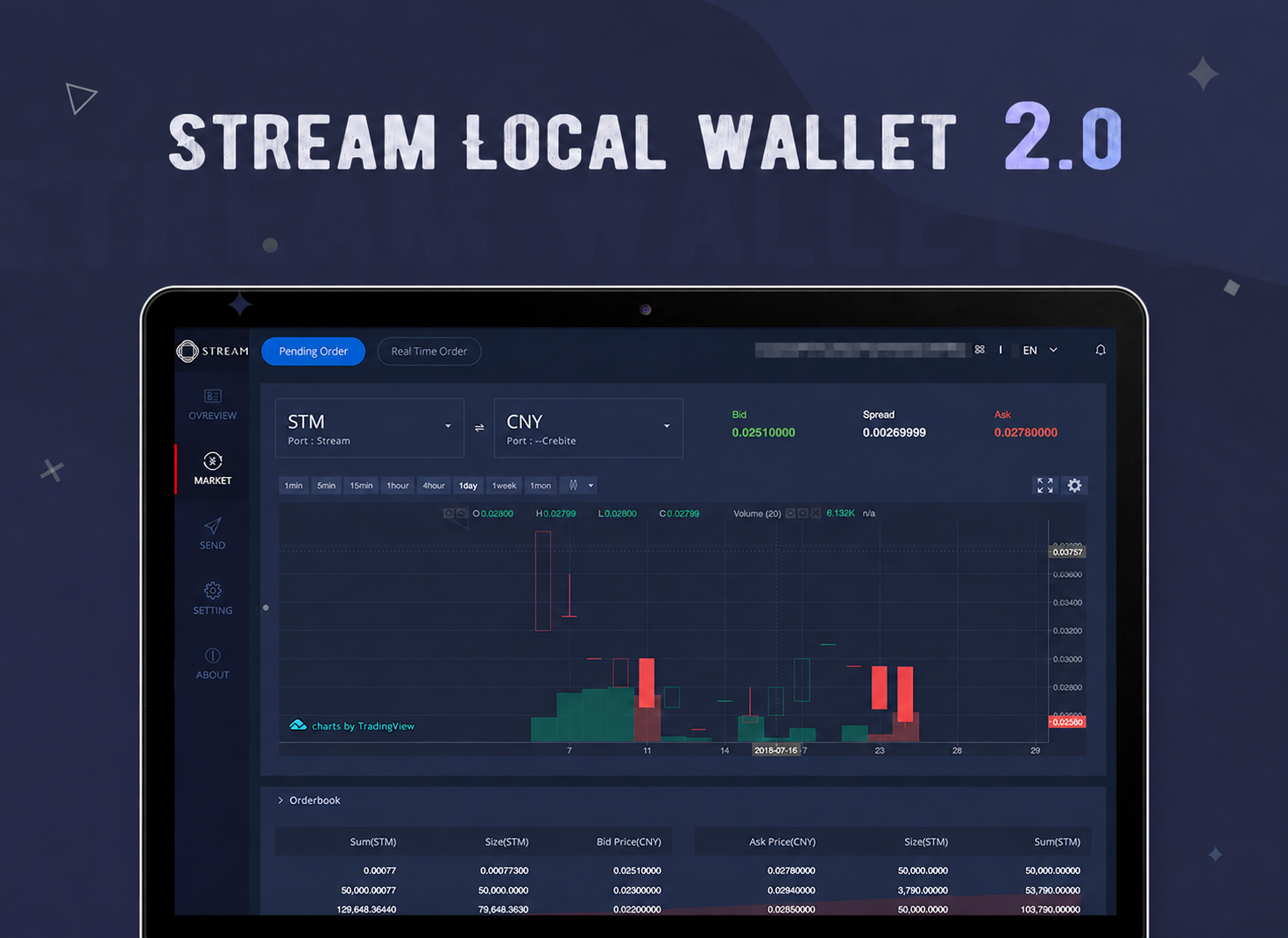Select the 5min chart interval
The image size is (1288, 938).
coord(326,486)
